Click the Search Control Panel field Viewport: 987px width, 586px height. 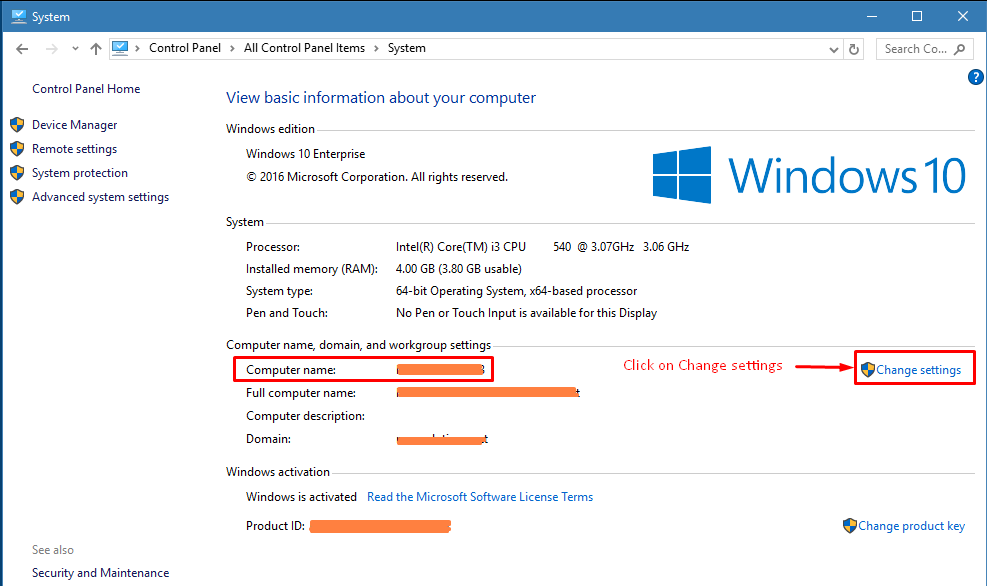[916, 48]
